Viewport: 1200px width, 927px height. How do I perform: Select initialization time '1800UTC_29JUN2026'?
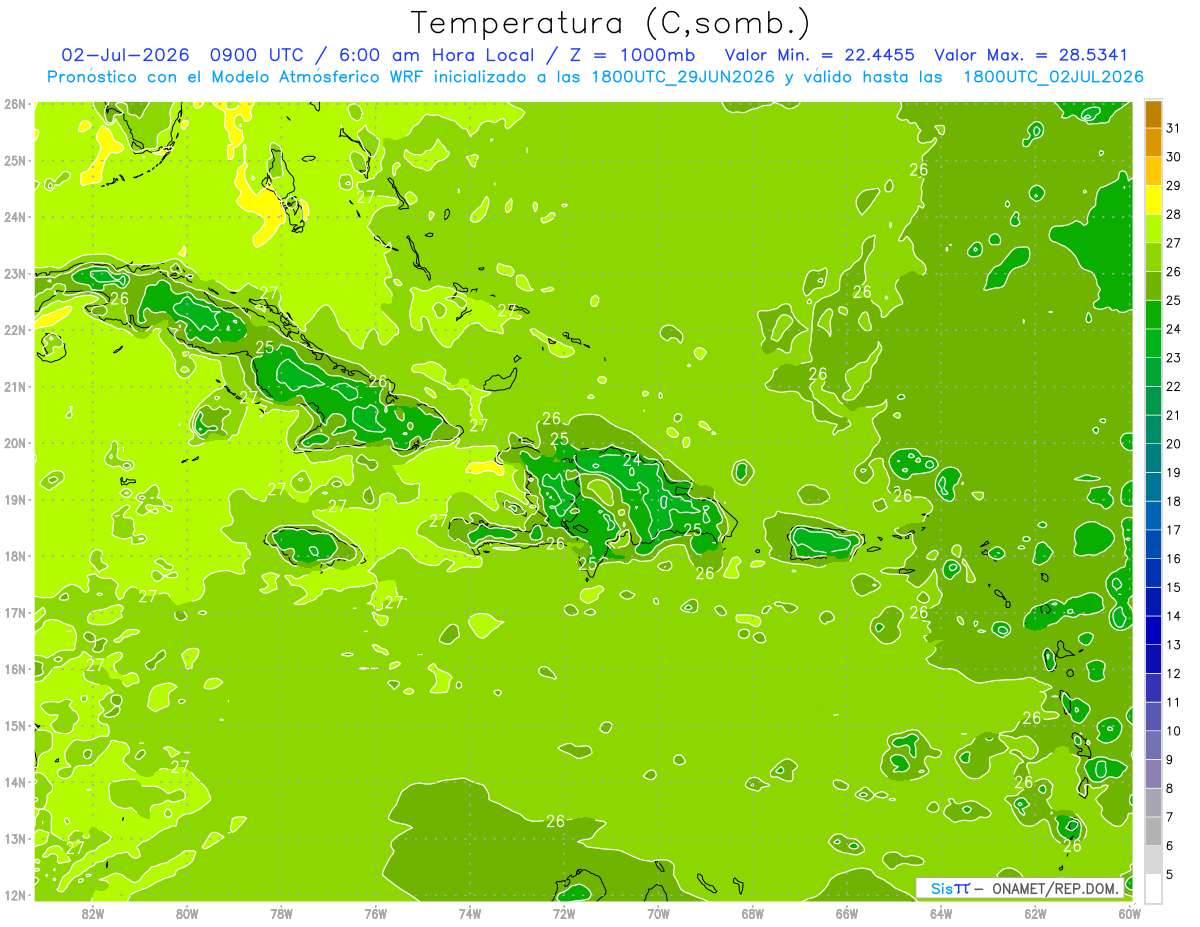click(x=681, y=77)
